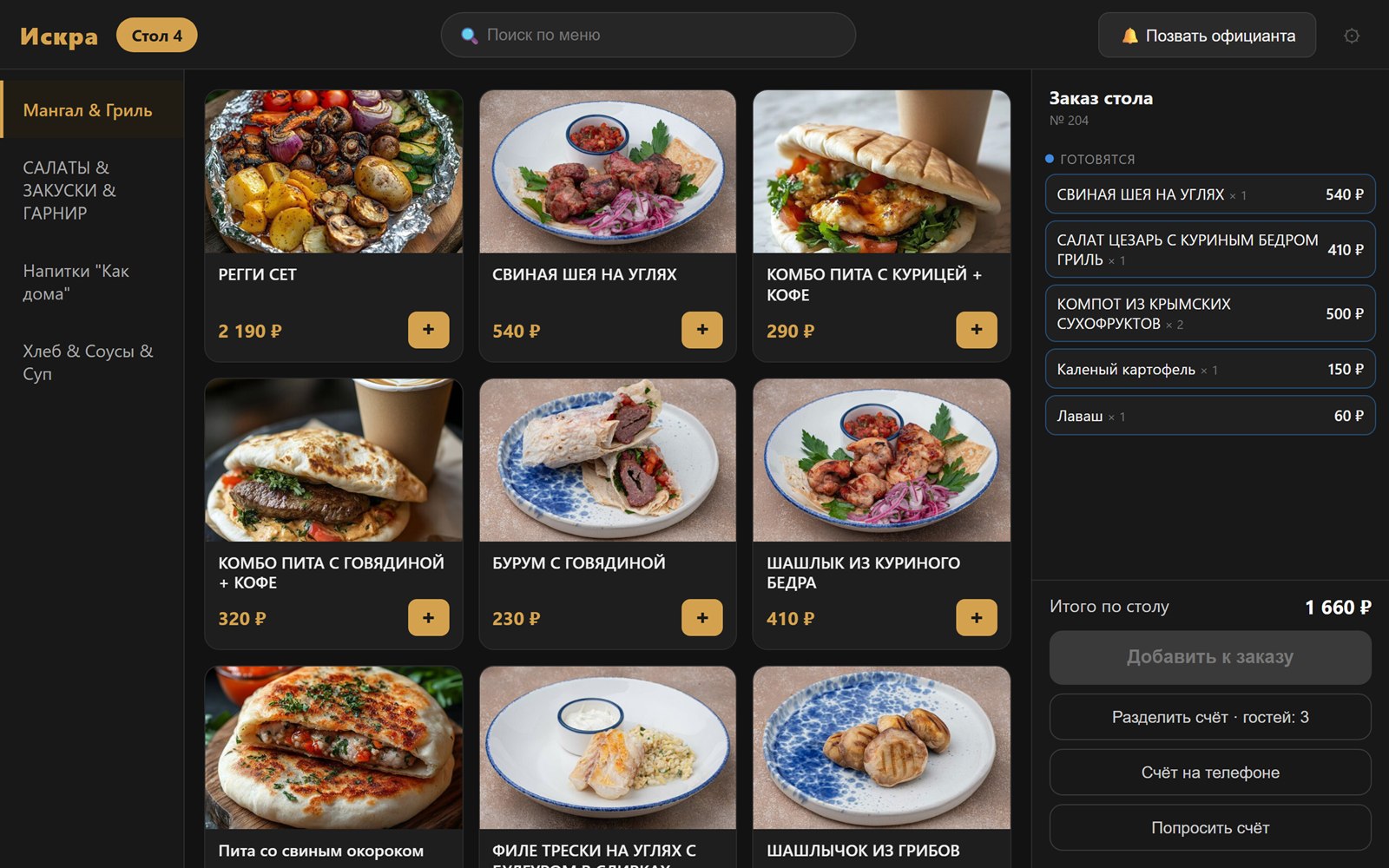Click the Добавить к заказу button
Image resolution: width=1389 pixels, height=868 pixels.
tap(1210, 657)
